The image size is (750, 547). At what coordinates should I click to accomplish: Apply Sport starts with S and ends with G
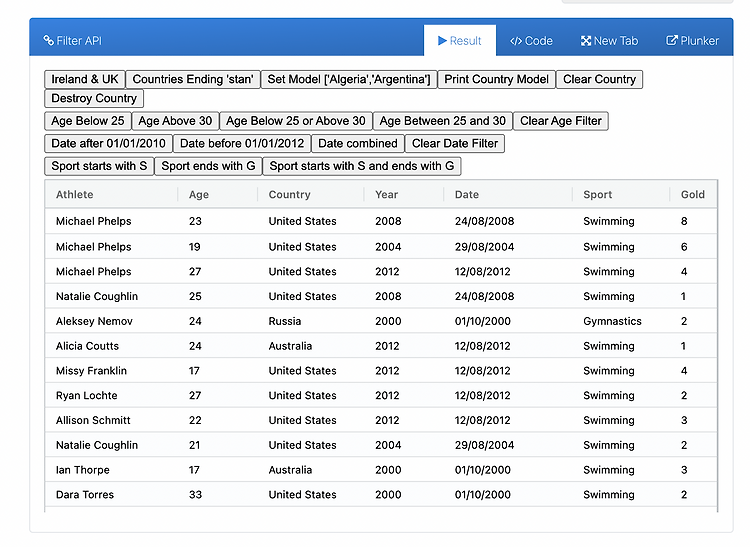[x=362, y=166]
